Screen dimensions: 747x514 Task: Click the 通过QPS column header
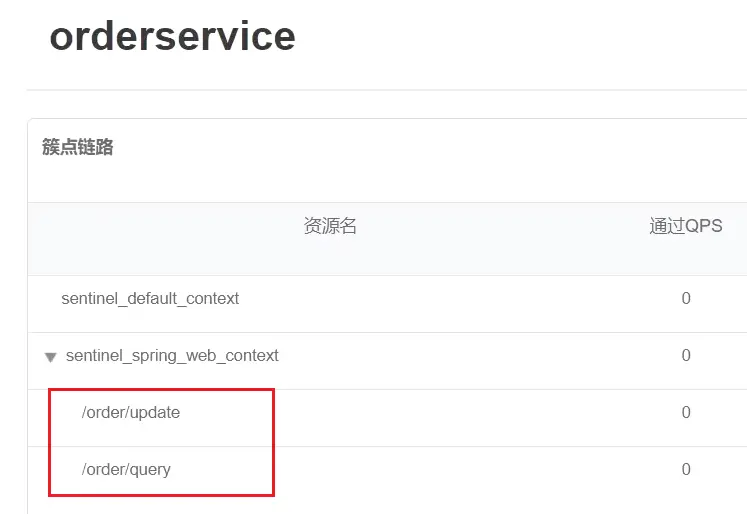(685, 226)
